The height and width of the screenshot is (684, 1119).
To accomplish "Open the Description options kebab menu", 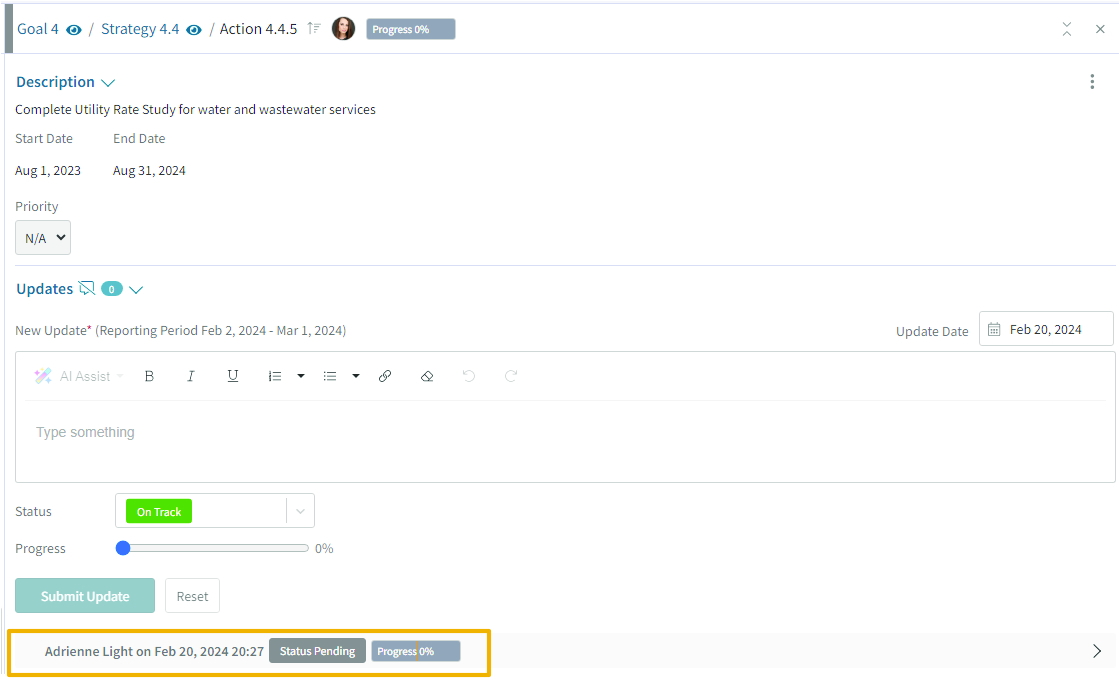I will [1092, 81].
